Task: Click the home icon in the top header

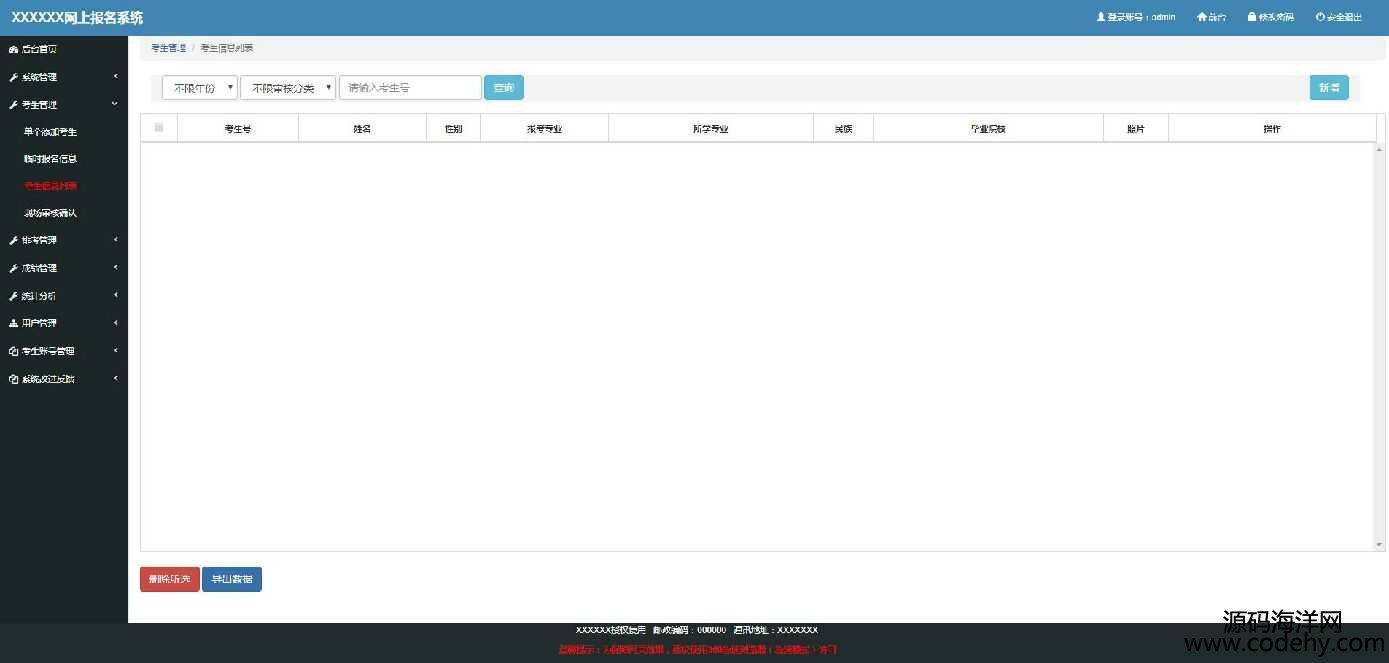Action: pyautogui.click(x=1201, y=17)
